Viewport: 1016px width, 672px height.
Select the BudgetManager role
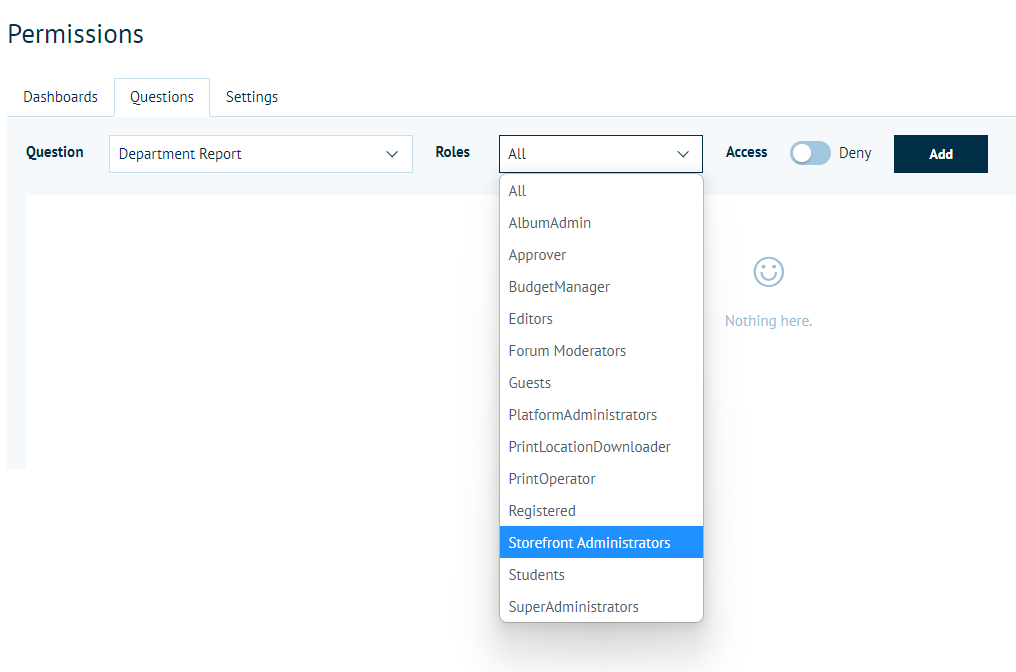tap(601, 287)
